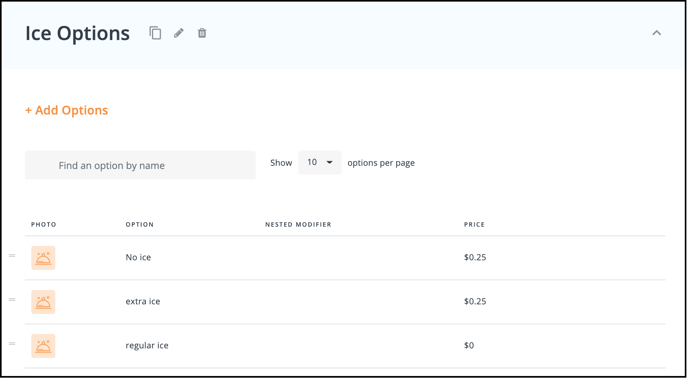Grab the drag handle for regular ice row
Screen dimensions: 688x378
12,343
